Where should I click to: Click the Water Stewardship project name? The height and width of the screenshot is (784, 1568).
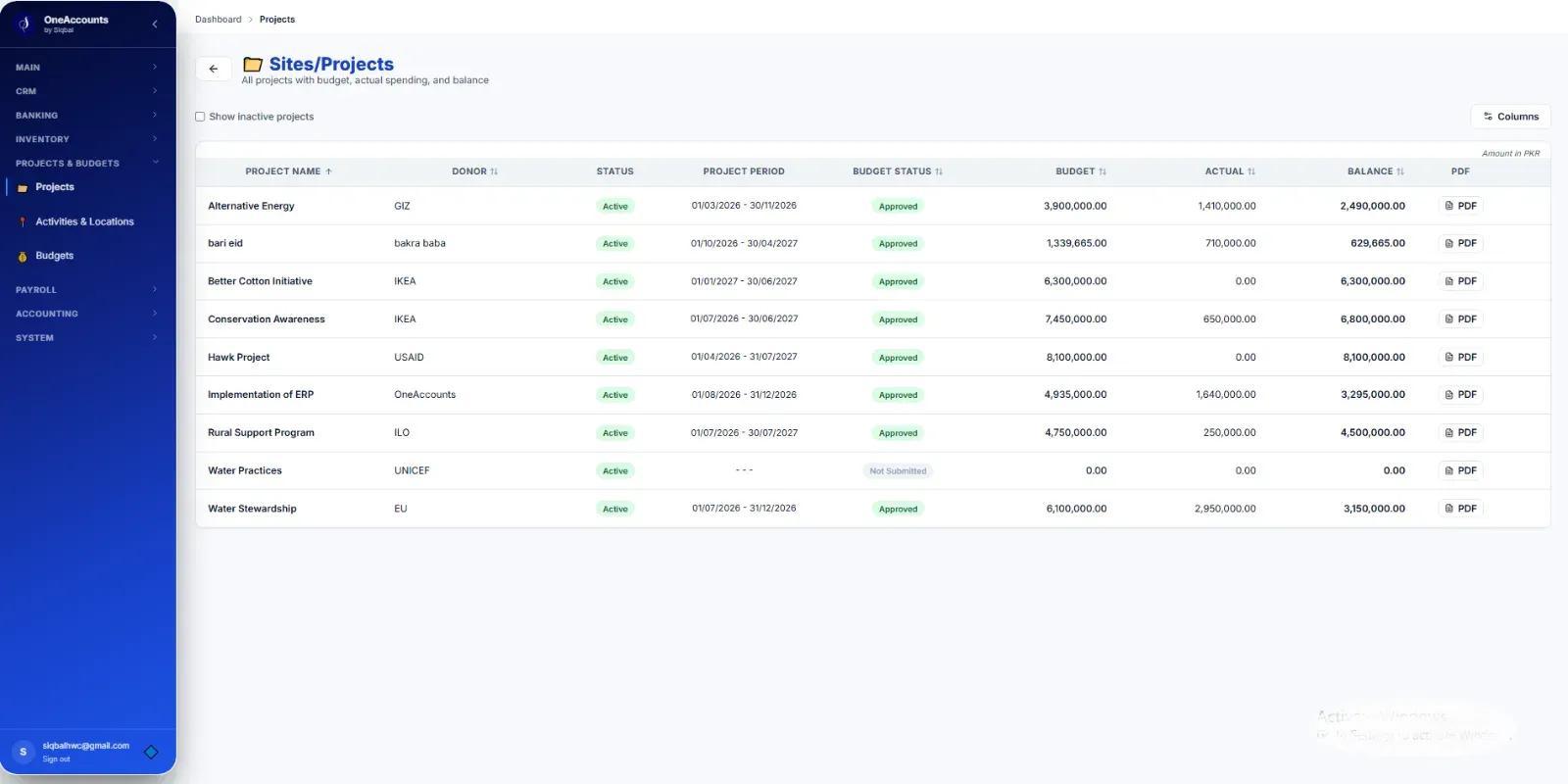pos(252,509)
